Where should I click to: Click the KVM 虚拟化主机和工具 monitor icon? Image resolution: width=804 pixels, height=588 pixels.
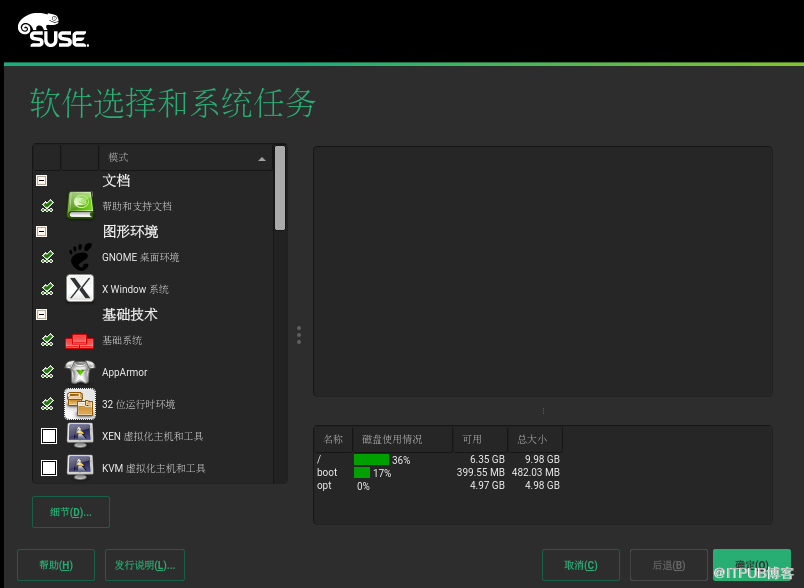(x=80, y=467)
